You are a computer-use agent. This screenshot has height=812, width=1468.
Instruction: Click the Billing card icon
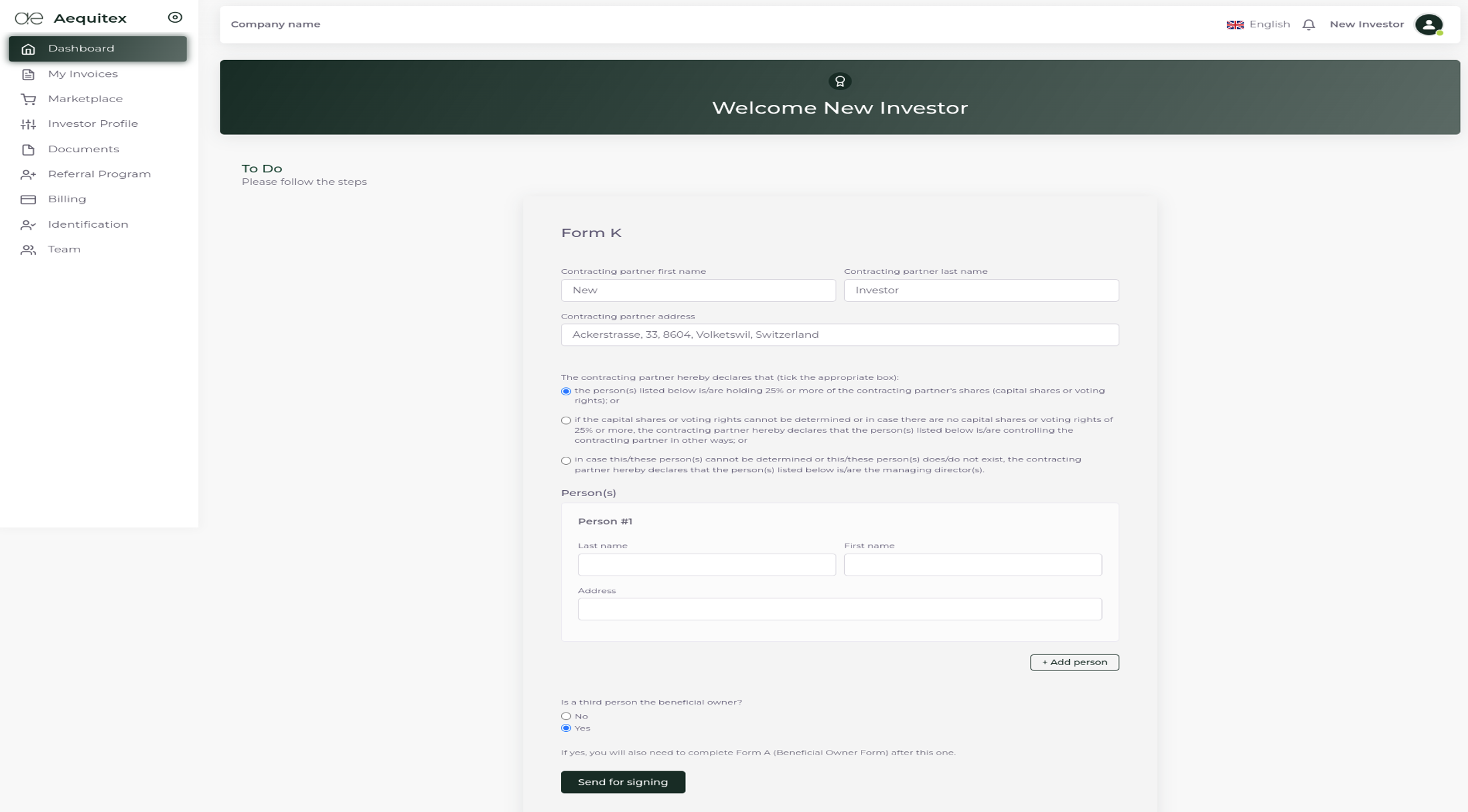(28, 199)
